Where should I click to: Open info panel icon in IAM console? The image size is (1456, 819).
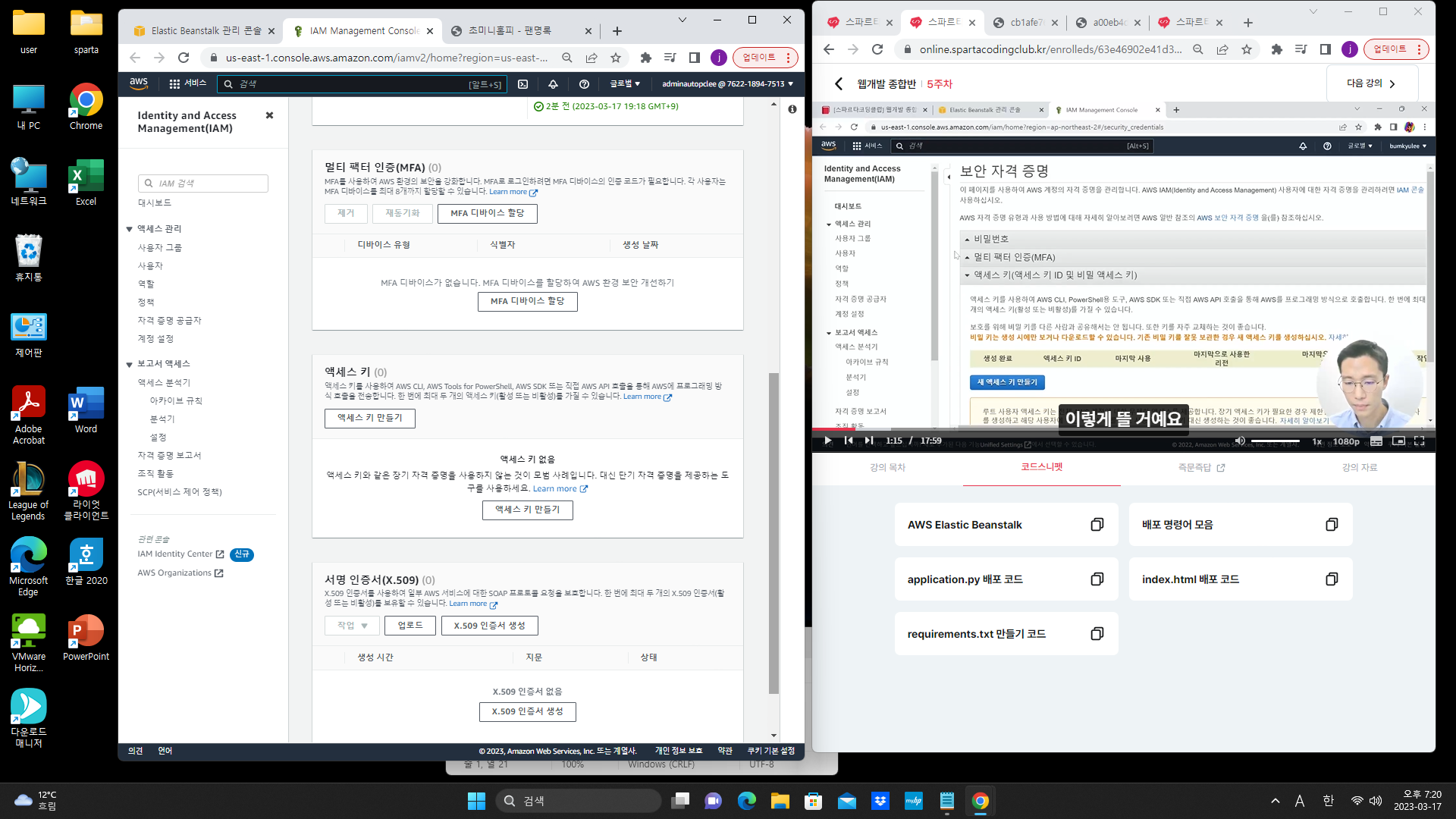tap(792, 109)
